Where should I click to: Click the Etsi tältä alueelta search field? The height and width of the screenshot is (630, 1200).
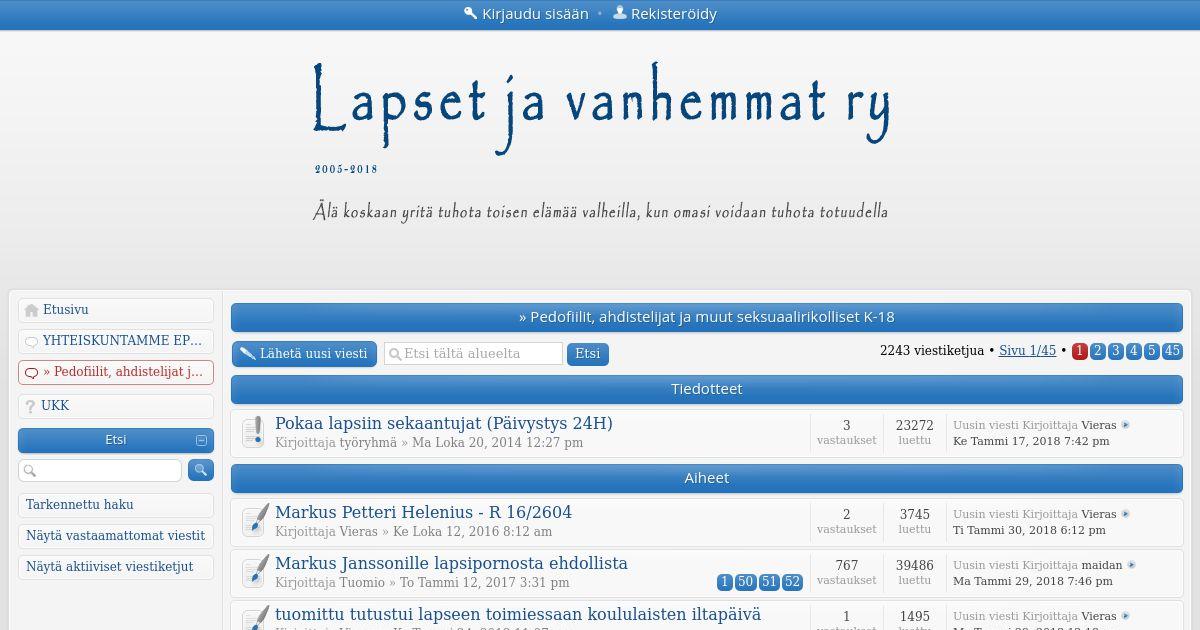click(473, 353)
